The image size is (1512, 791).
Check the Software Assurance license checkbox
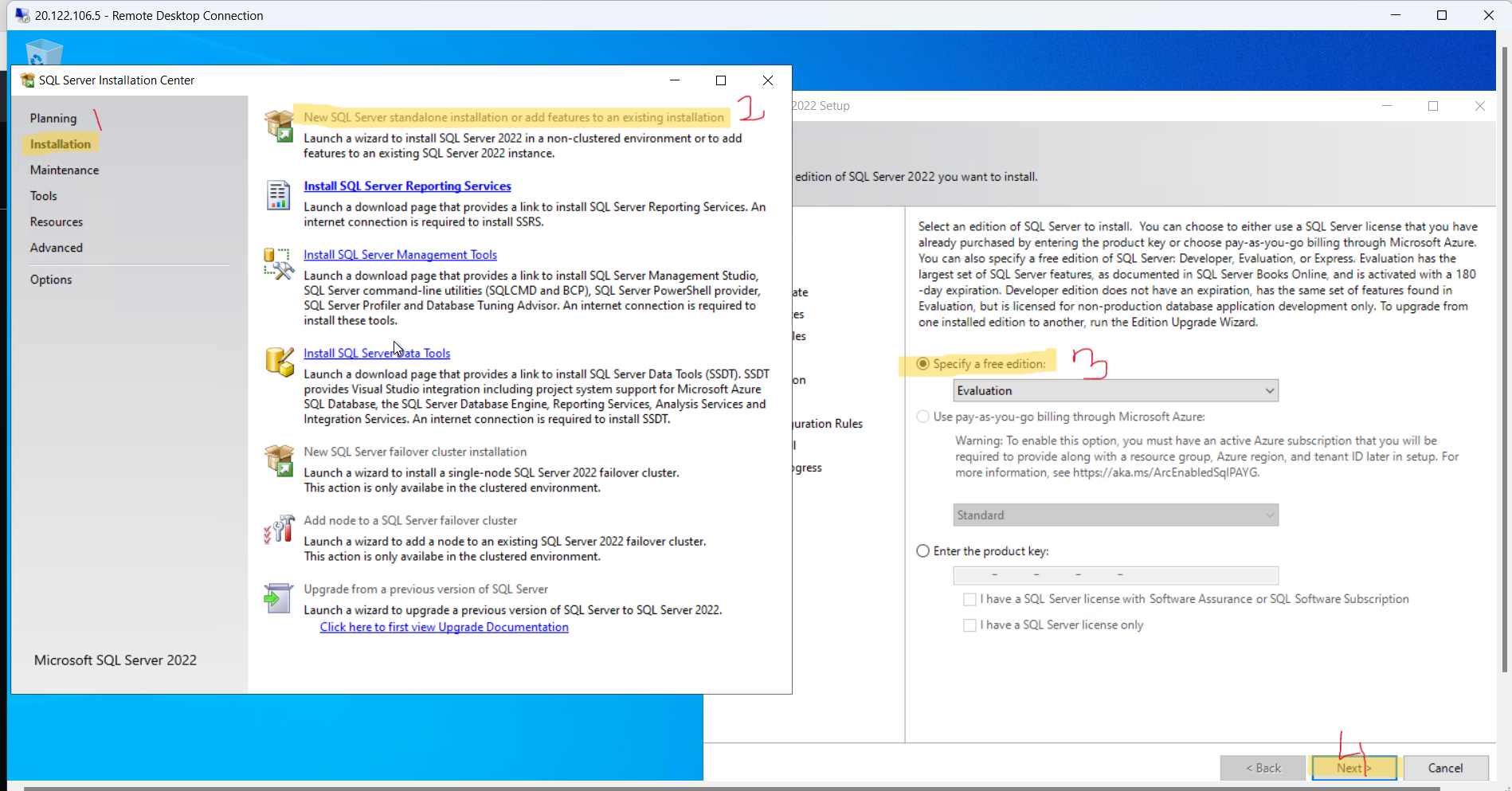pos(969,599)
